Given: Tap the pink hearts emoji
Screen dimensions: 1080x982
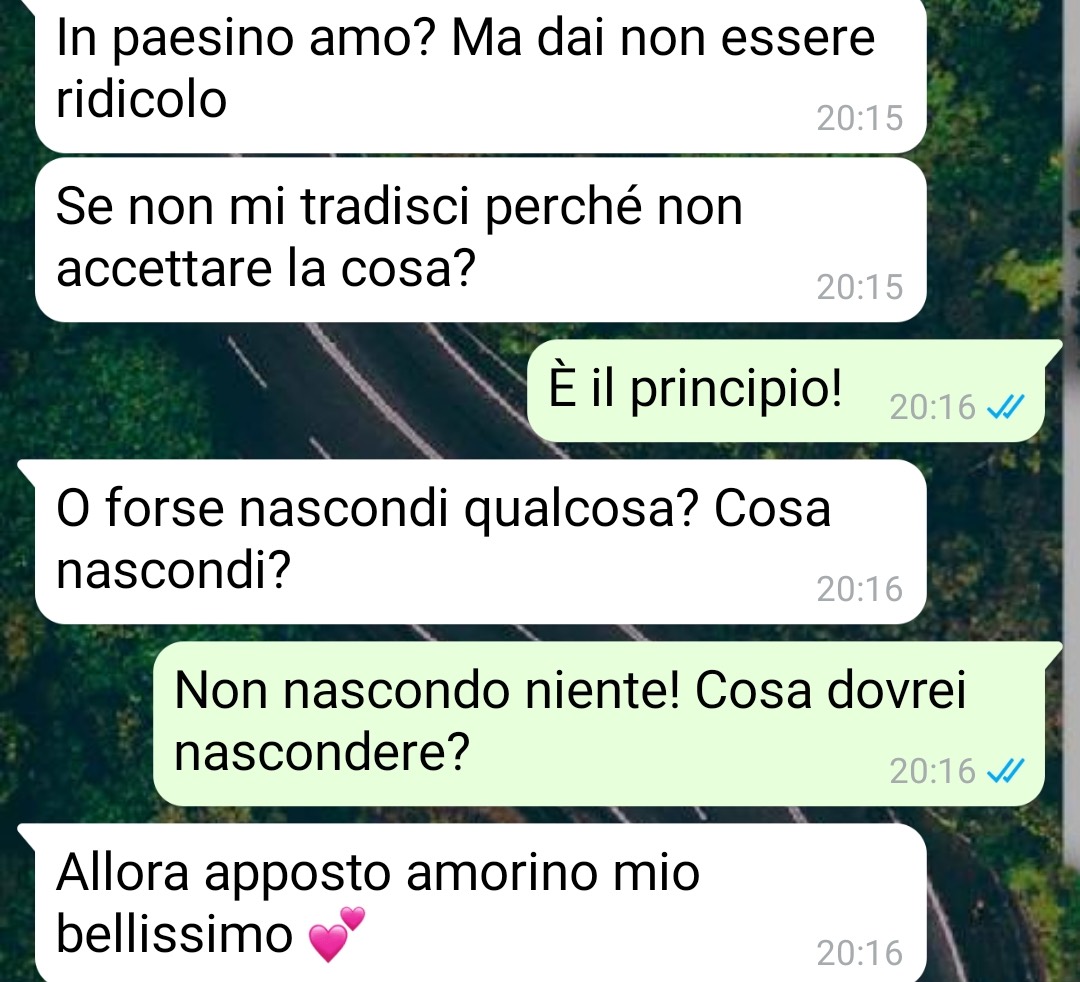Looking at the screenshot, I should pyautogui.click(x=336, y=934).
